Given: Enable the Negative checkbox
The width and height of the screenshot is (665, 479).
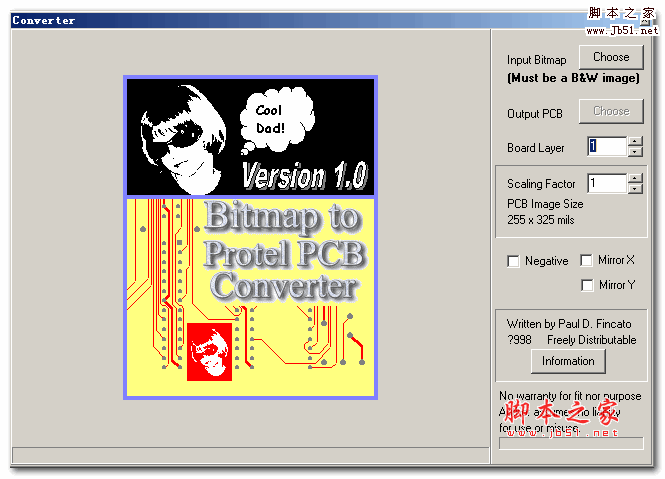Looking at the screenshot, I should point(513,261).
